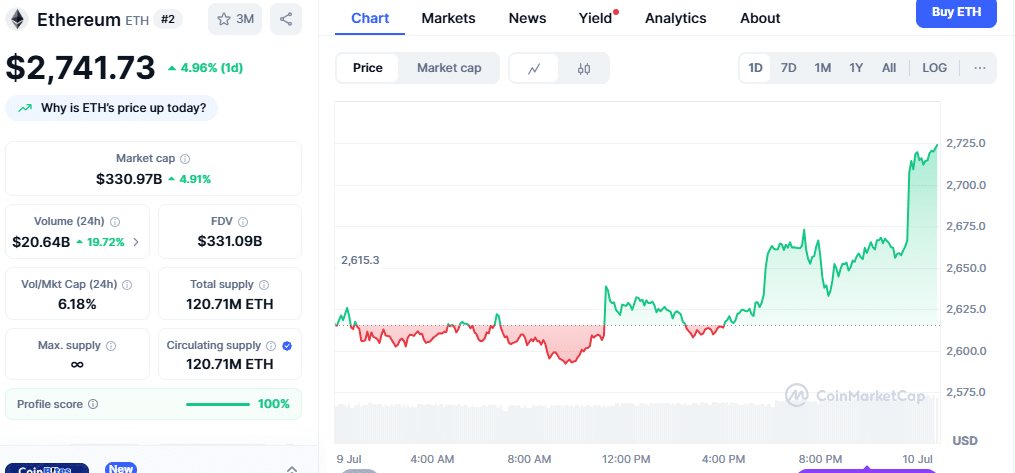This screenshot has width=1015, height=473.
Task: Click the 2,615.3 chart baseline label
Action: point(361,261)
